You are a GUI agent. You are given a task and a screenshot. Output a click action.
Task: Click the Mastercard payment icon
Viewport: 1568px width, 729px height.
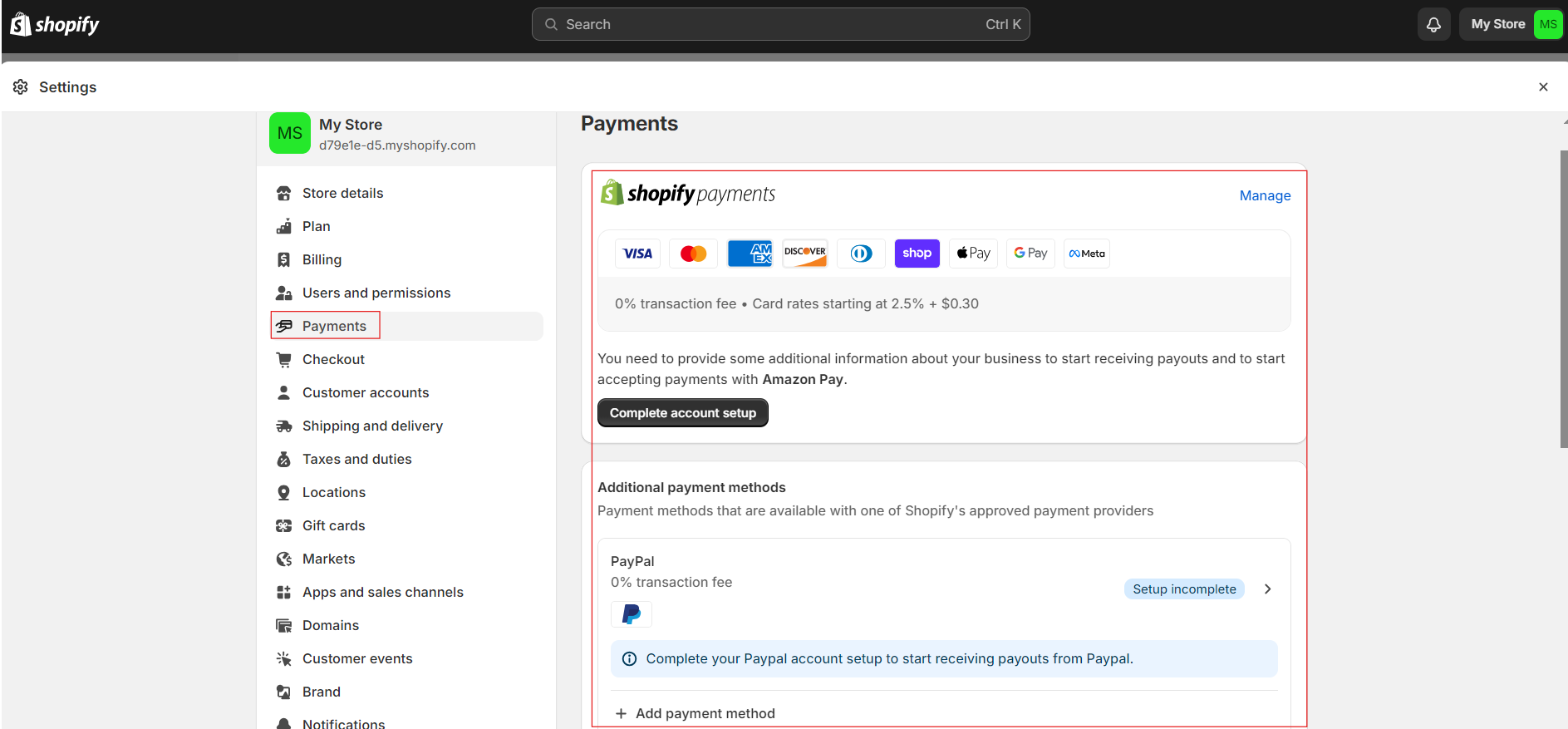pos(693,254)
